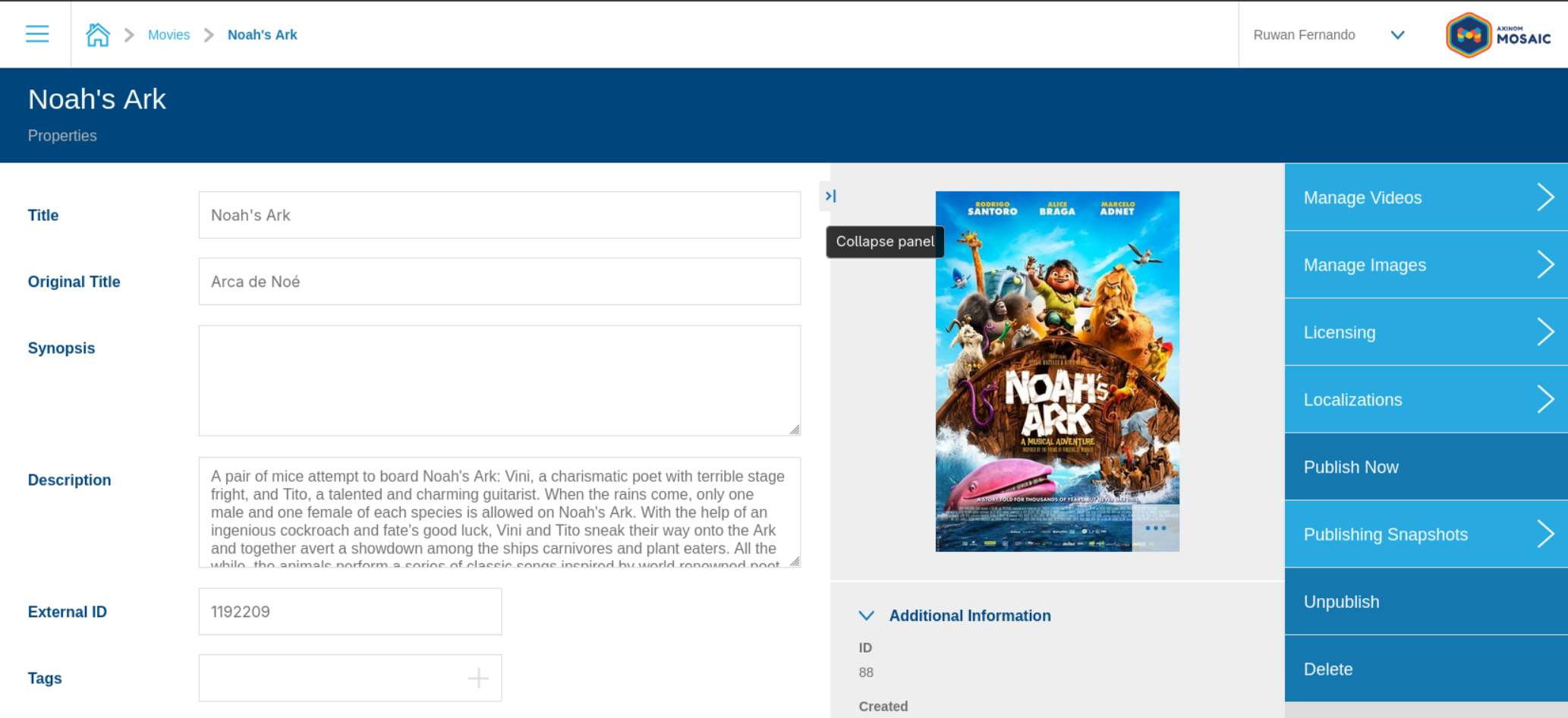This screenshot has width=1568, height=718.
Task: Open the hamburger navigation menu
Action: click(x=36, y=34)
